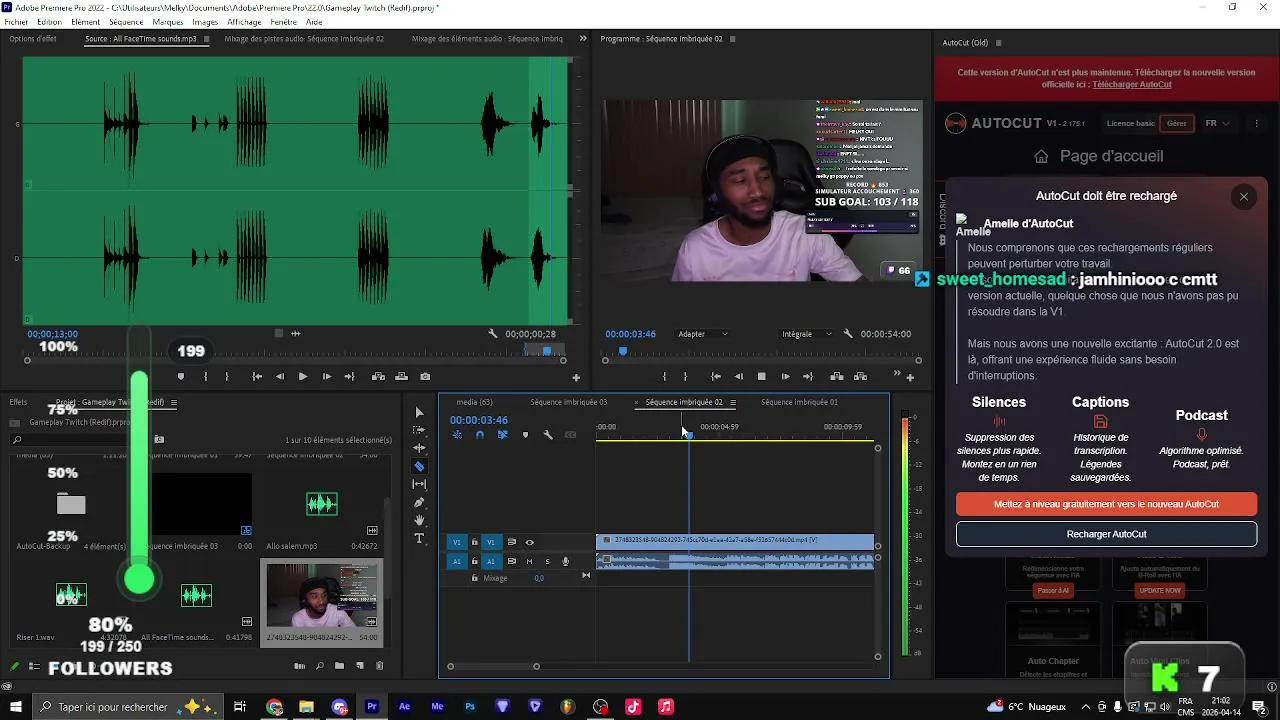Open Source monitor settings wrench

[x=492, y=334]
